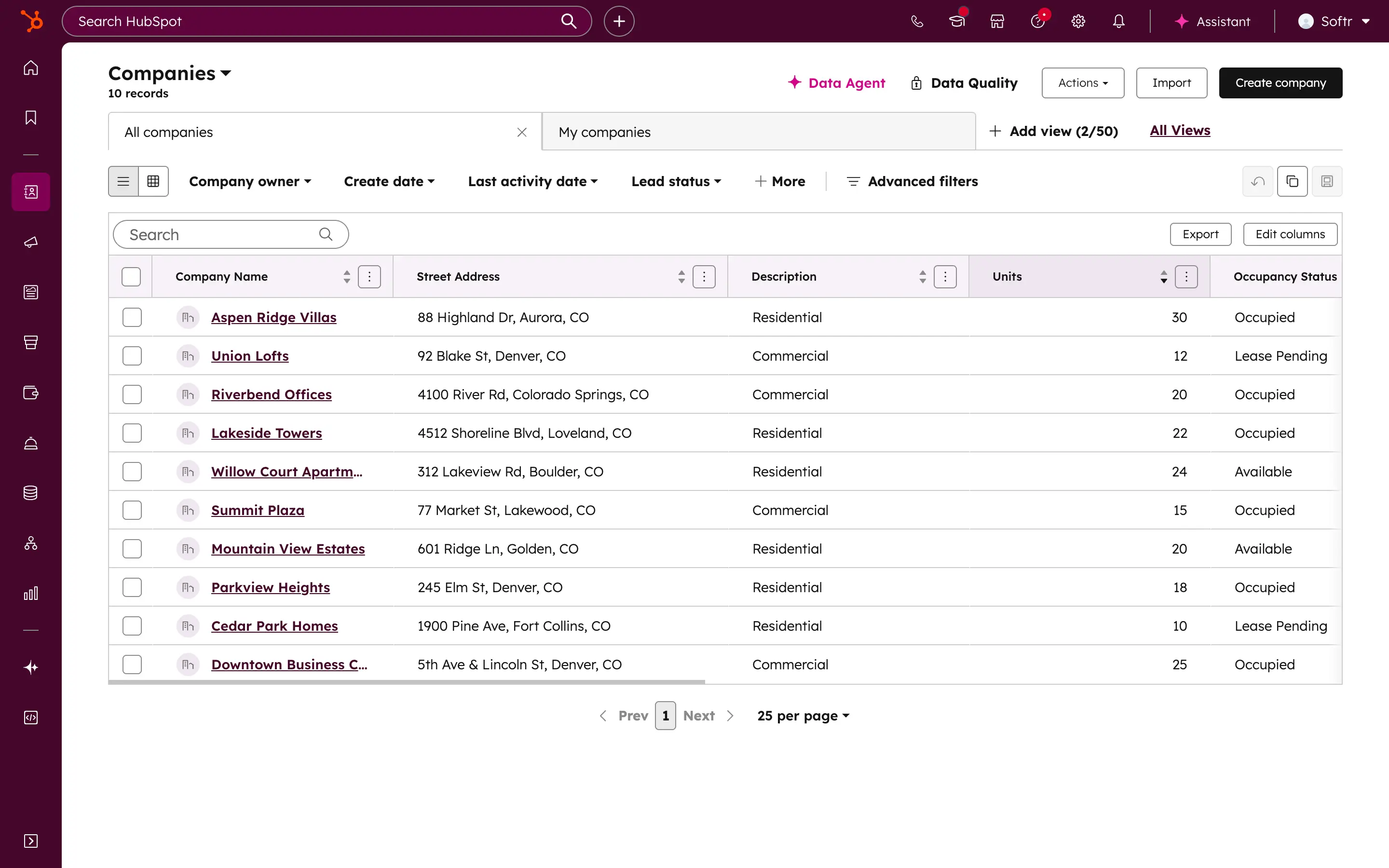Open the marketplace storefront icon
This screenshot has width=1389, height=868.
pyautogui.click(x=997, y=21)
